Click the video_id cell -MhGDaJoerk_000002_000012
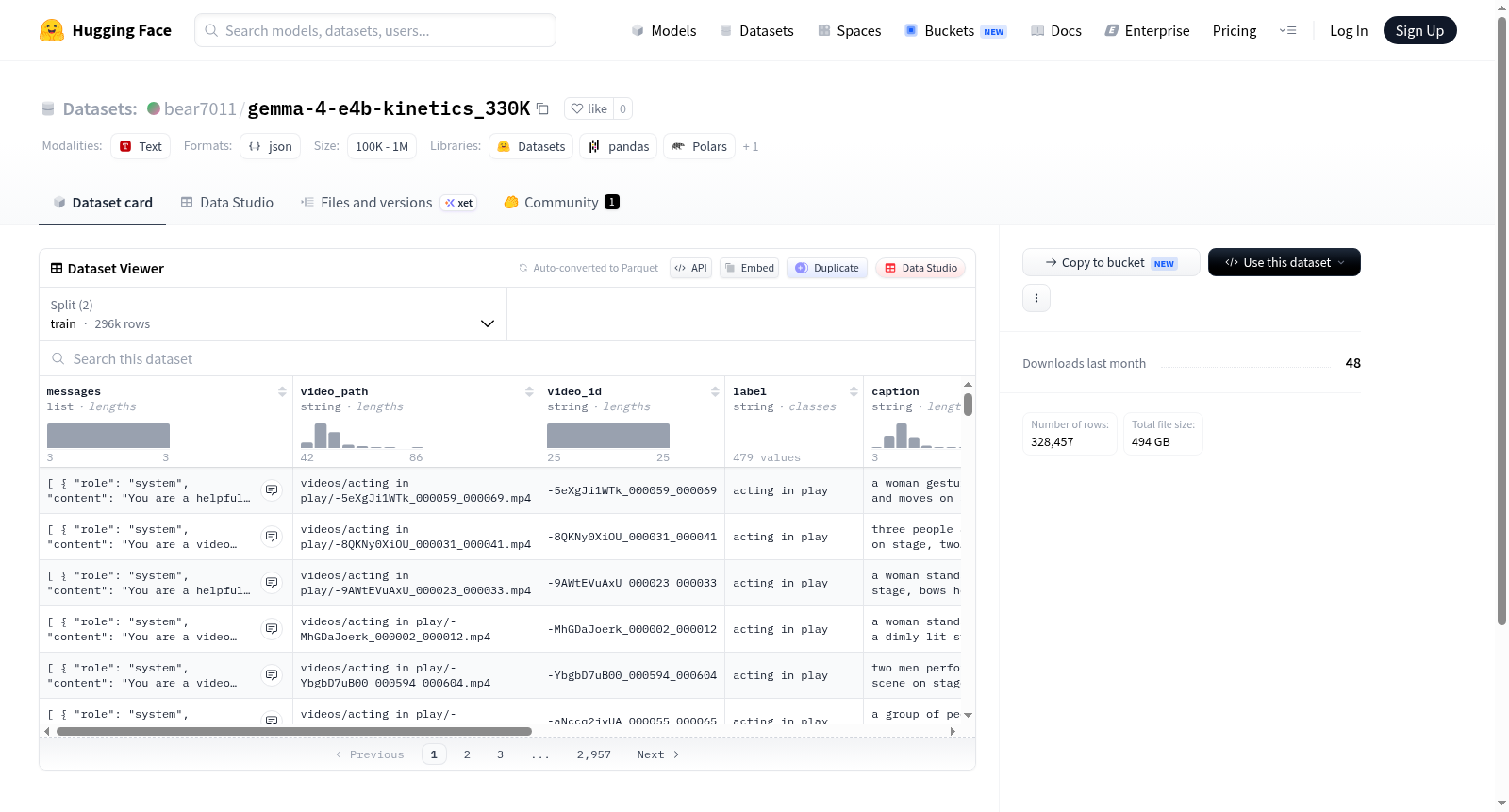This screenshot has height=812, width=1509. click(x=632, y=629)
